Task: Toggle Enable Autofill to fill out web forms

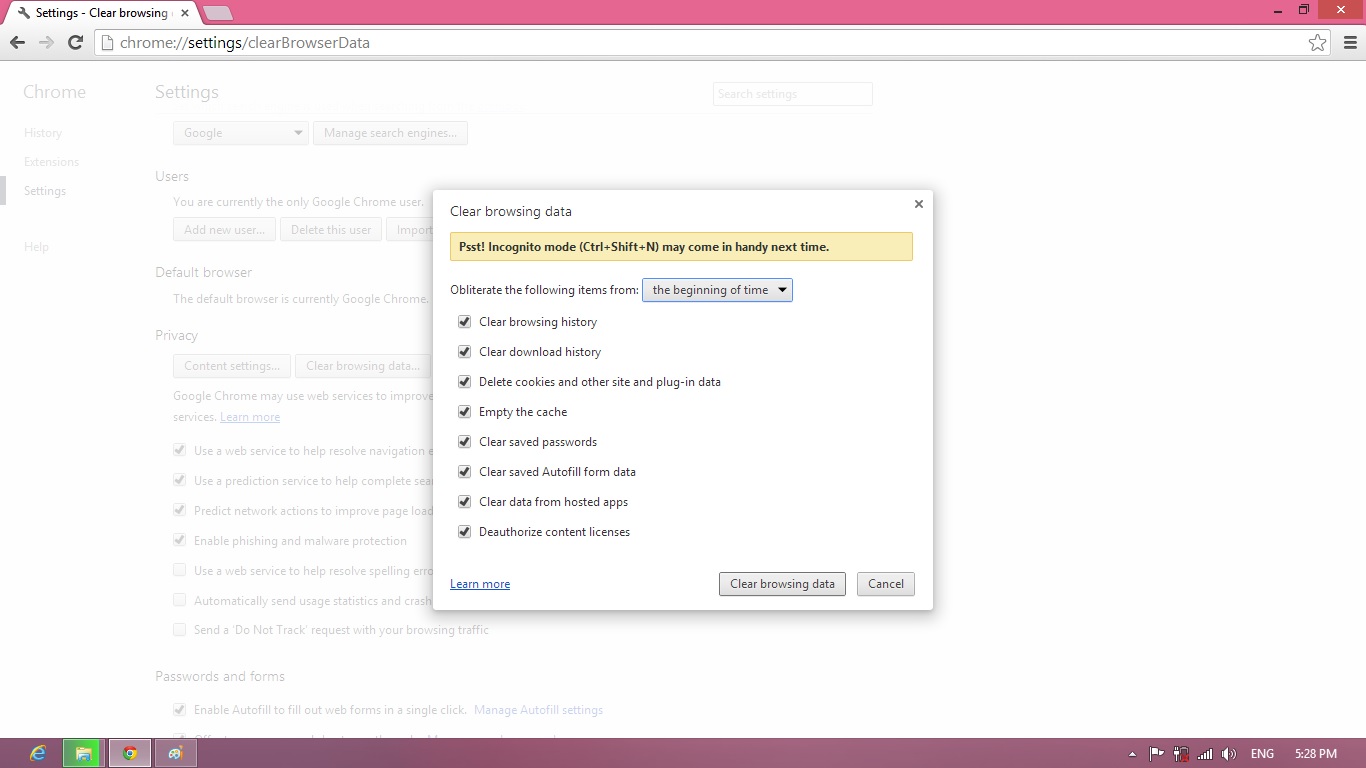Action: pos(180,710)
